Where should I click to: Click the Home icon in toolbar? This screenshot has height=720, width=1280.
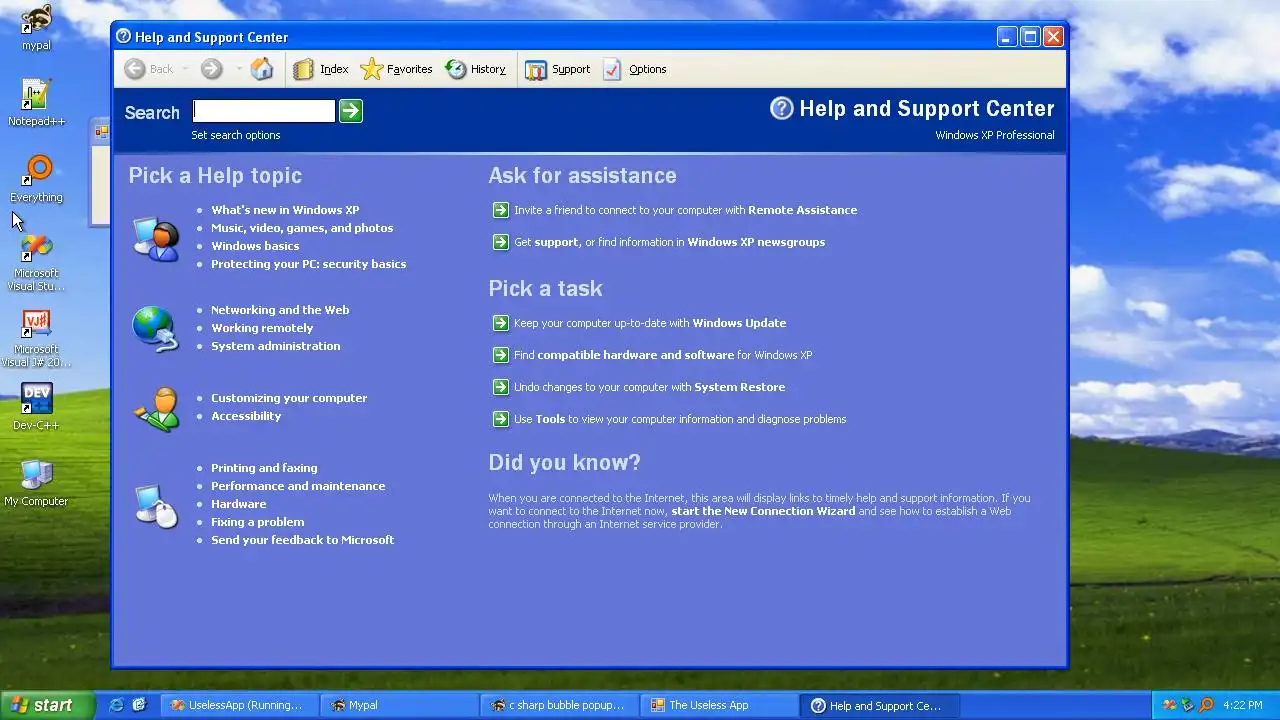[x=262, y=69]
